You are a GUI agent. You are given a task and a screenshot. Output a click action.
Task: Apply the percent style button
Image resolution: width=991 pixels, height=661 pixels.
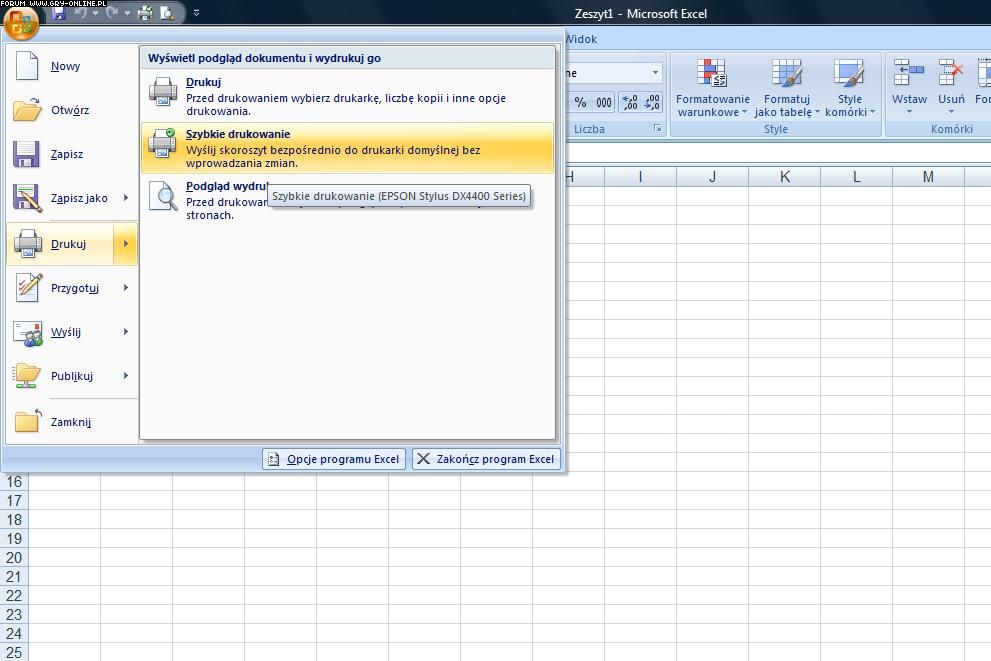tap(580, 102)
